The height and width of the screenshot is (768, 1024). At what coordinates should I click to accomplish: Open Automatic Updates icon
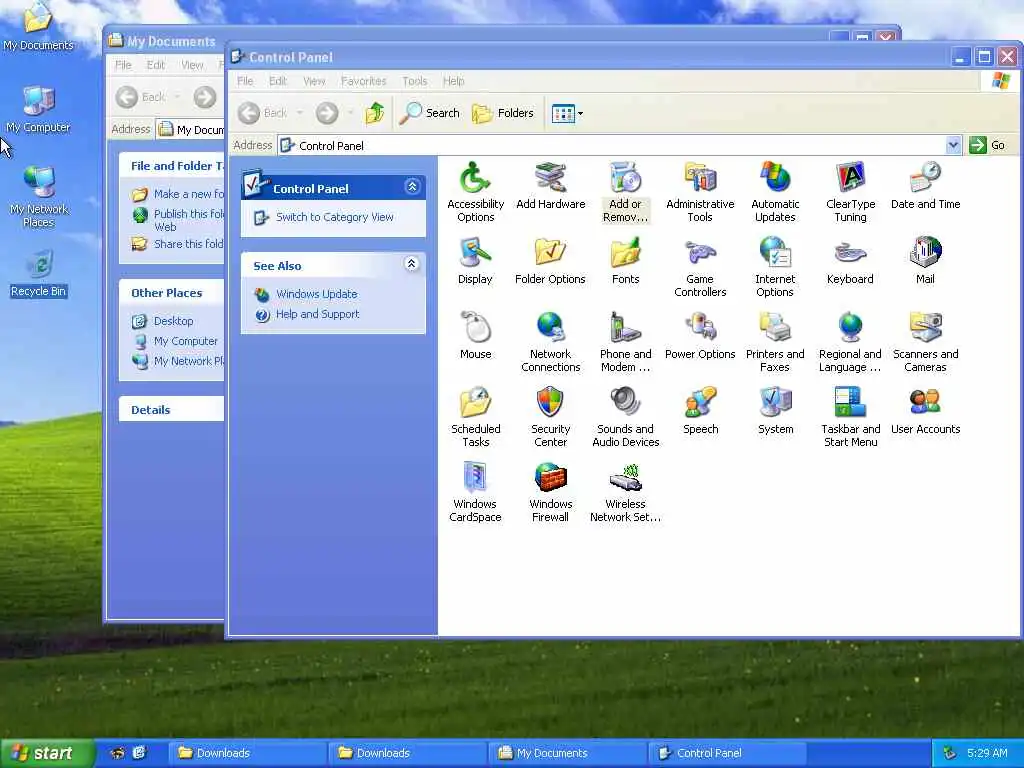pyautogui.click(x=775, y=193)
